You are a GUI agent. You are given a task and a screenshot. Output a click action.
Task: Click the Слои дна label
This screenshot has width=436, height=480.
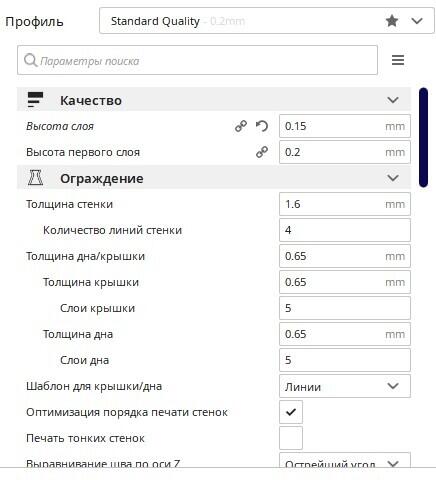point(84,360)
